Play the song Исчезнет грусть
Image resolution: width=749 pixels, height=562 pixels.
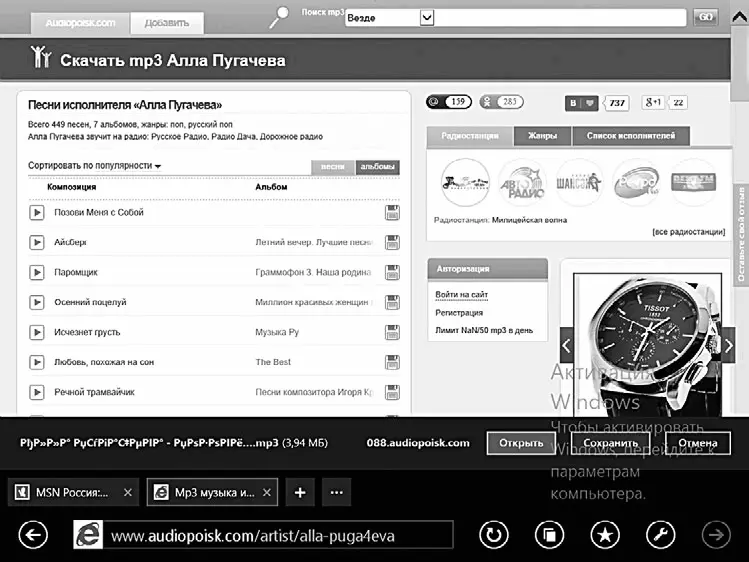click(x=37, y=332)
